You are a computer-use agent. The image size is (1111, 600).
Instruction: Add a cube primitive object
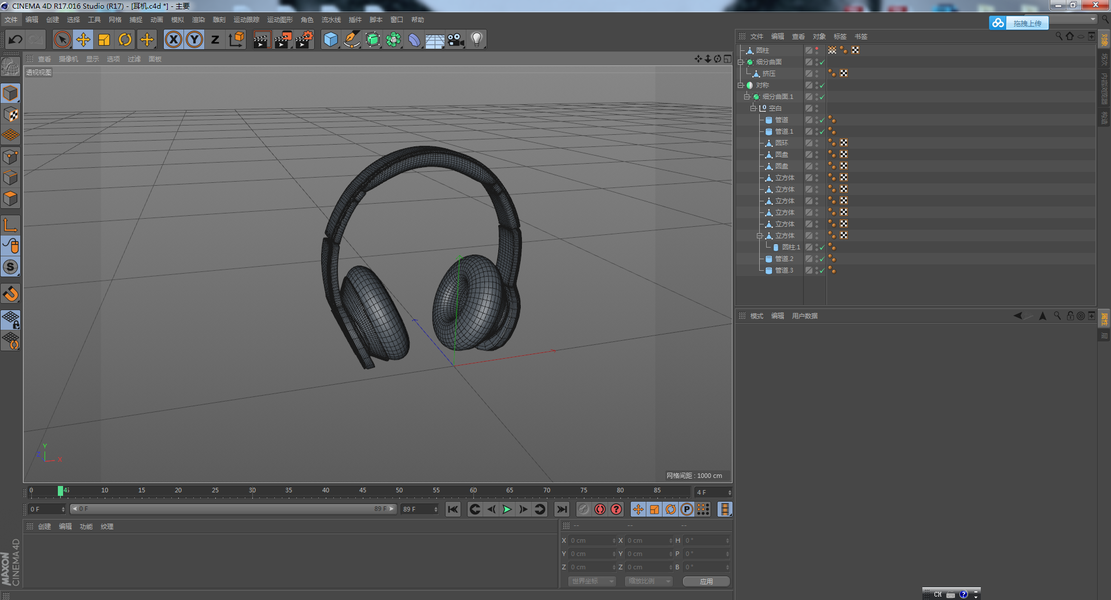[x=331, y=40]
